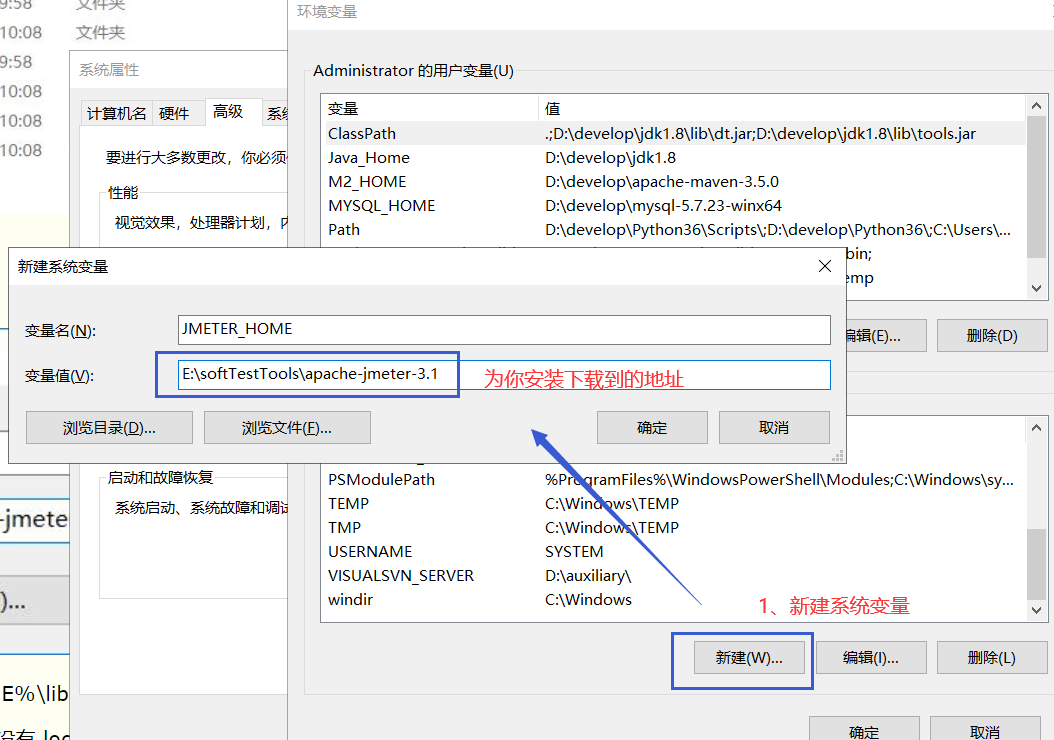Click the D:\auxiliary\ value cell
This screenshot has height=740, width=1054.
click(x=588, y=576)
